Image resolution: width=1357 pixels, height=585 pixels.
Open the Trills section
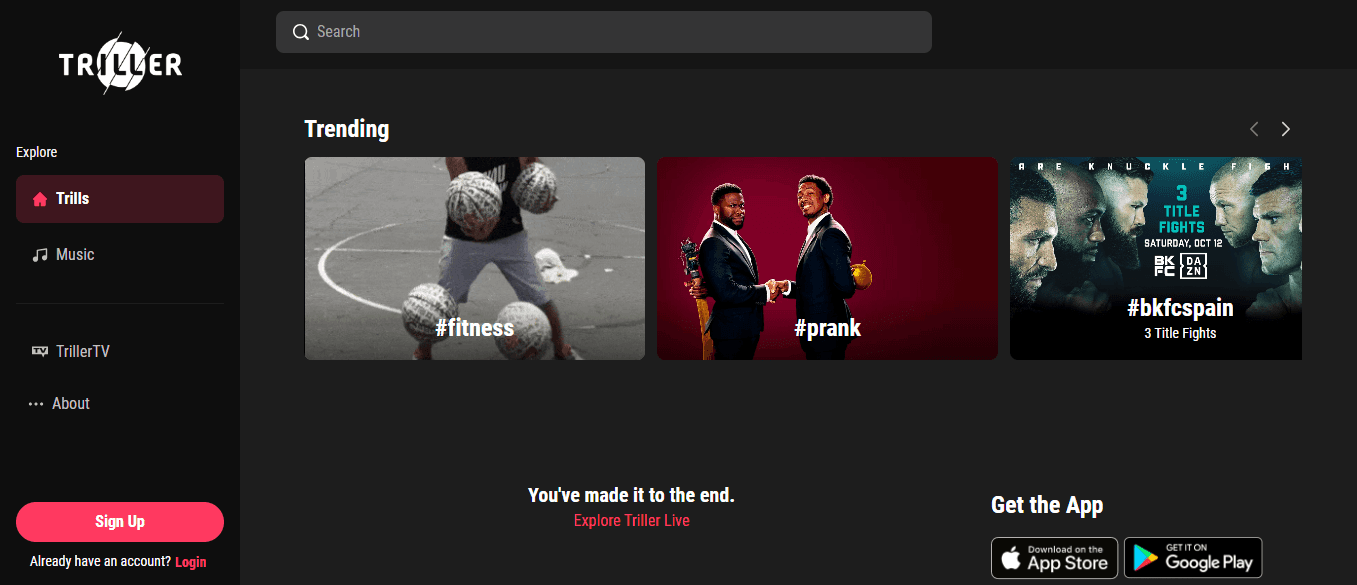click(x=120, y=199)
